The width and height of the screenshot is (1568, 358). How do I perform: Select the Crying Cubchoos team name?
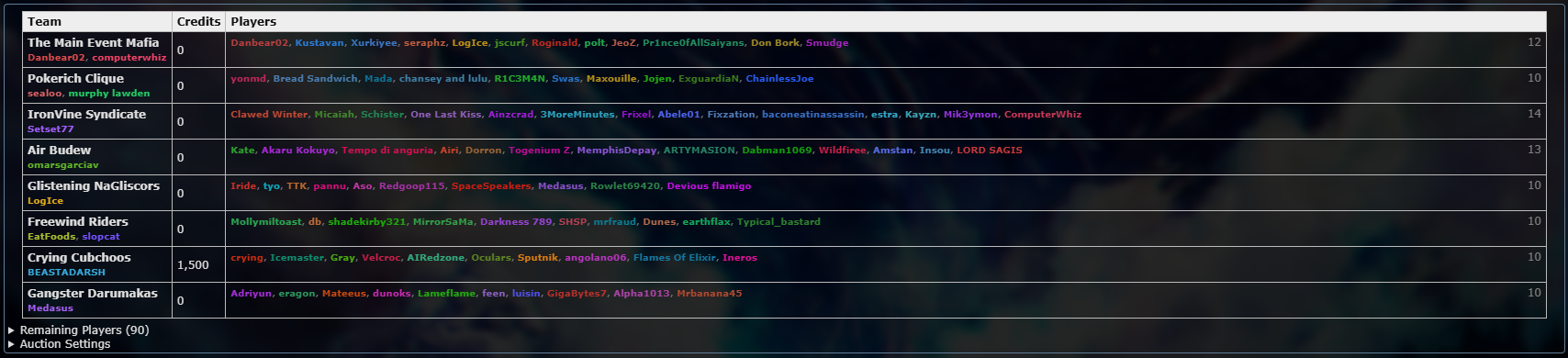pos(79,257)
